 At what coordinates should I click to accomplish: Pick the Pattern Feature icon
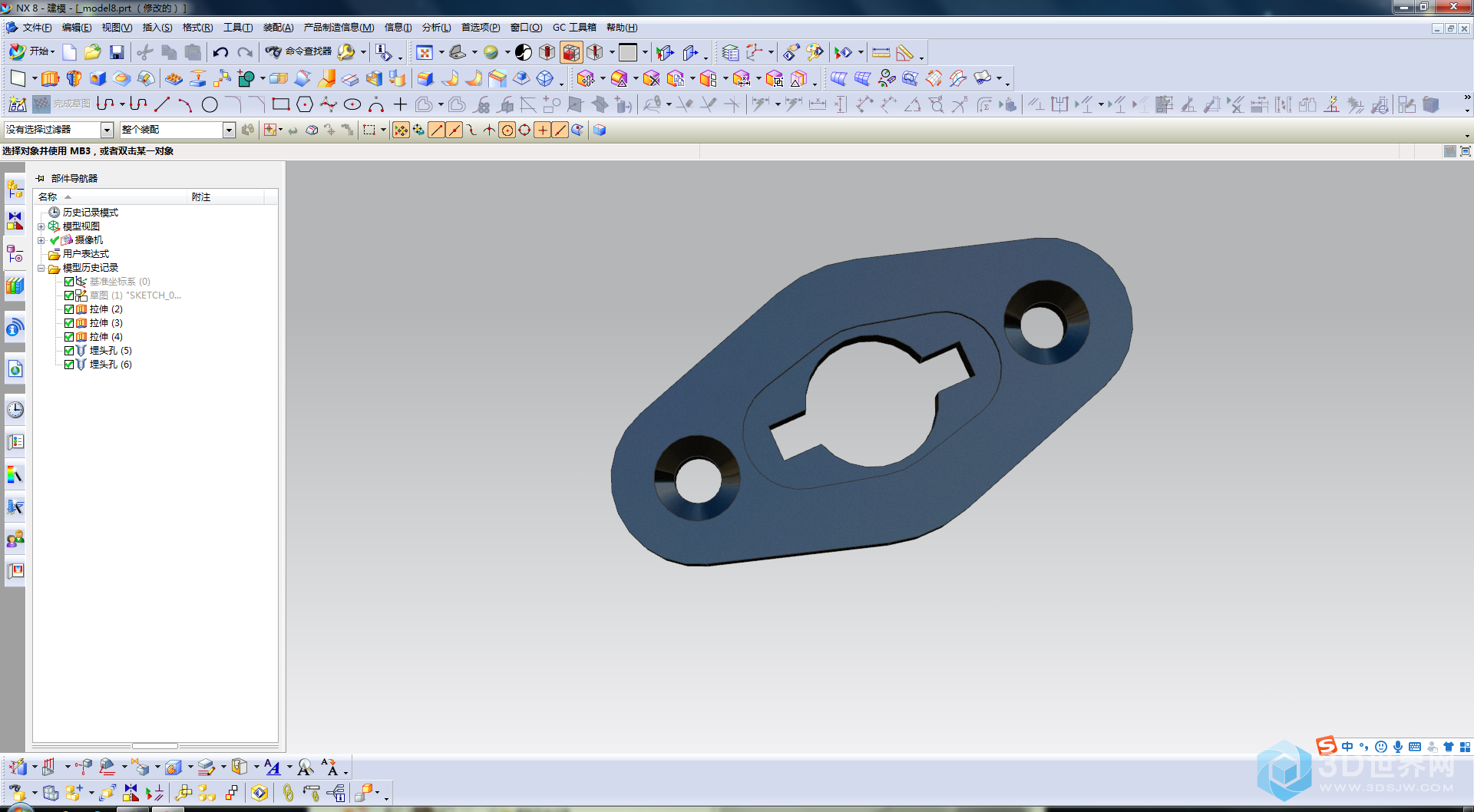tap(174, 78)
